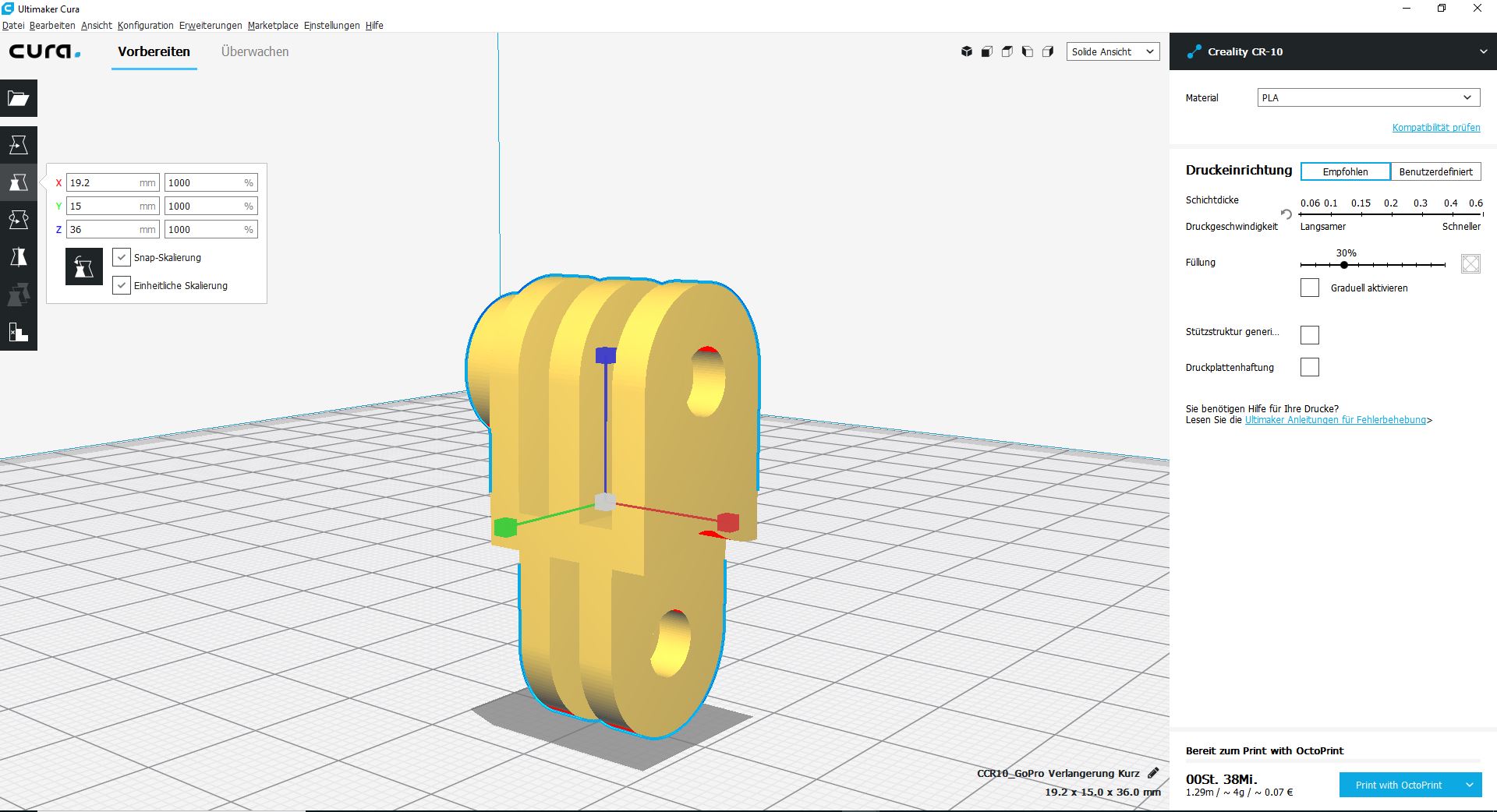The height and width of the screenshot is (812, 1497).
Task: Open the Marketplace menu
Action: 273,26
